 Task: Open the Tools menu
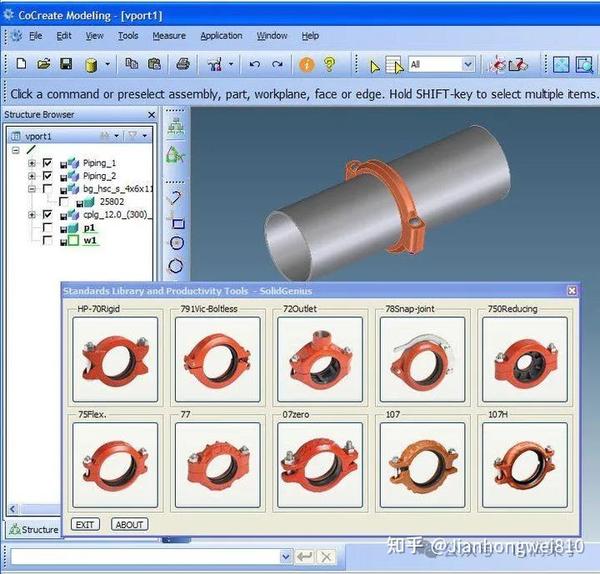[x=128, y=36]
